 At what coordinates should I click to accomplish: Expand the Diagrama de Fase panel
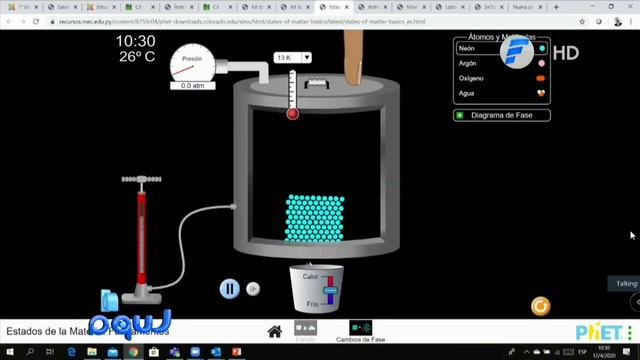pyautogui.click(x=502, y=116)
